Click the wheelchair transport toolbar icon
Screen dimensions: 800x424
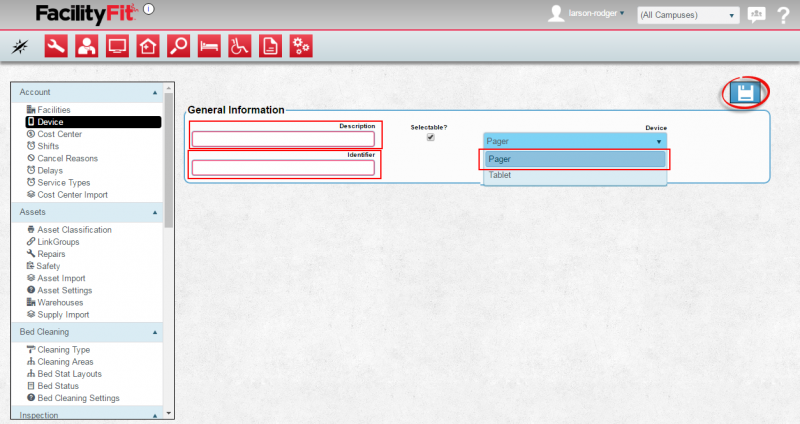coord(239,45)
